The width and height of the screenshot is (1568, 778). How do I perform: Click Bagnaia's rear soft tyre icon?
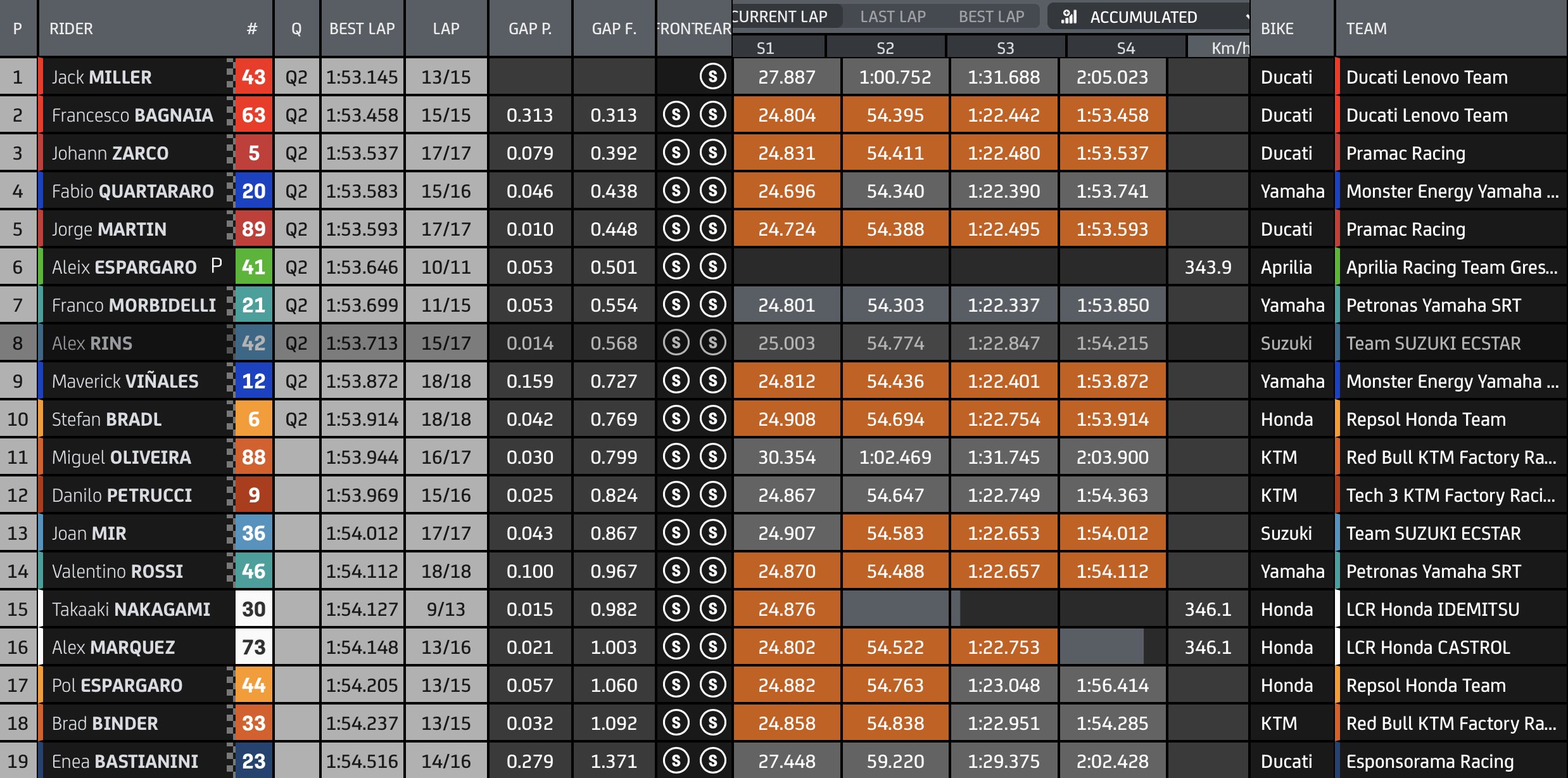(x=713, y=115)
